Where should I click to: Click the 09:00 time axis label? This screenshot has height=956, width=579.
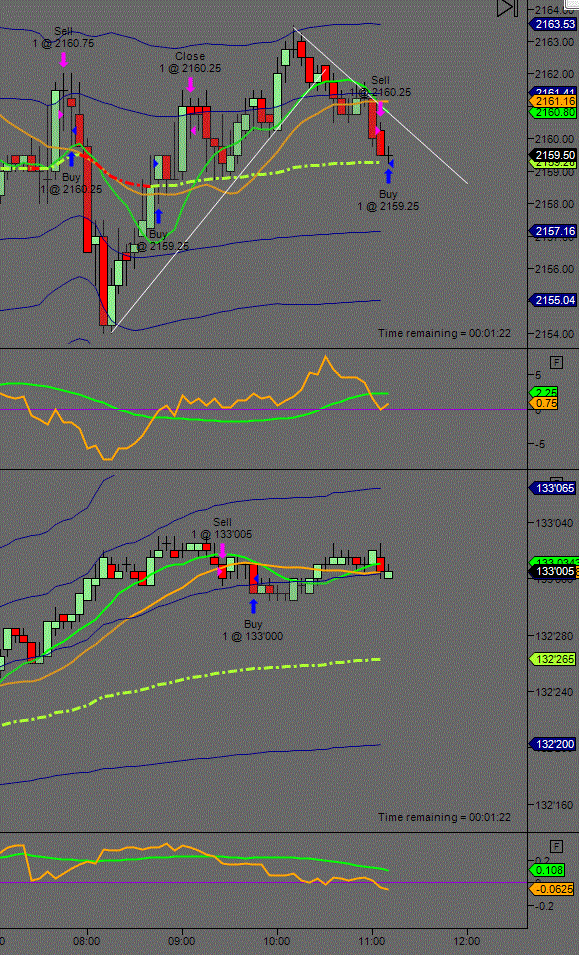(x=182, y=941)
